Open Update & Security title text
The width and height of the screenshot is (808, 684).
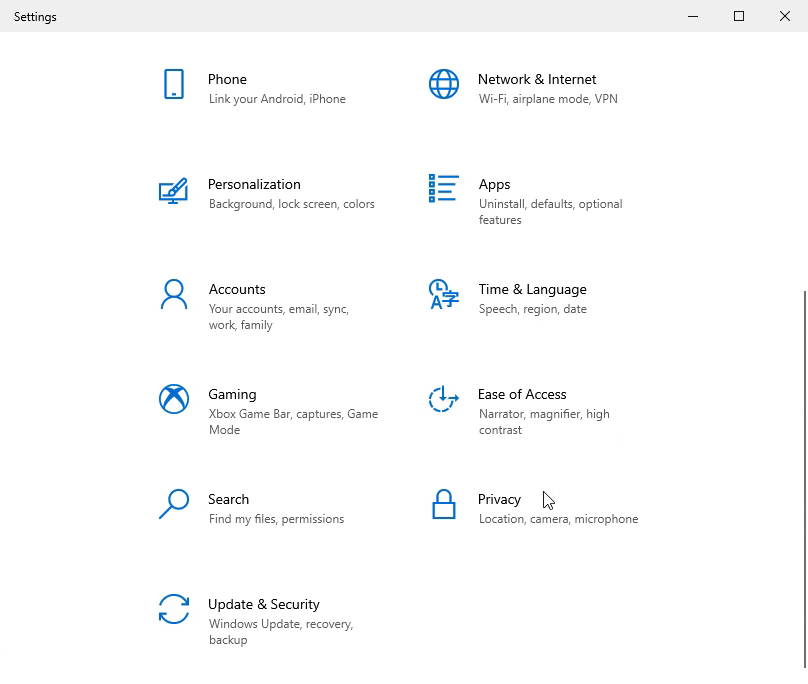point(264,604)
